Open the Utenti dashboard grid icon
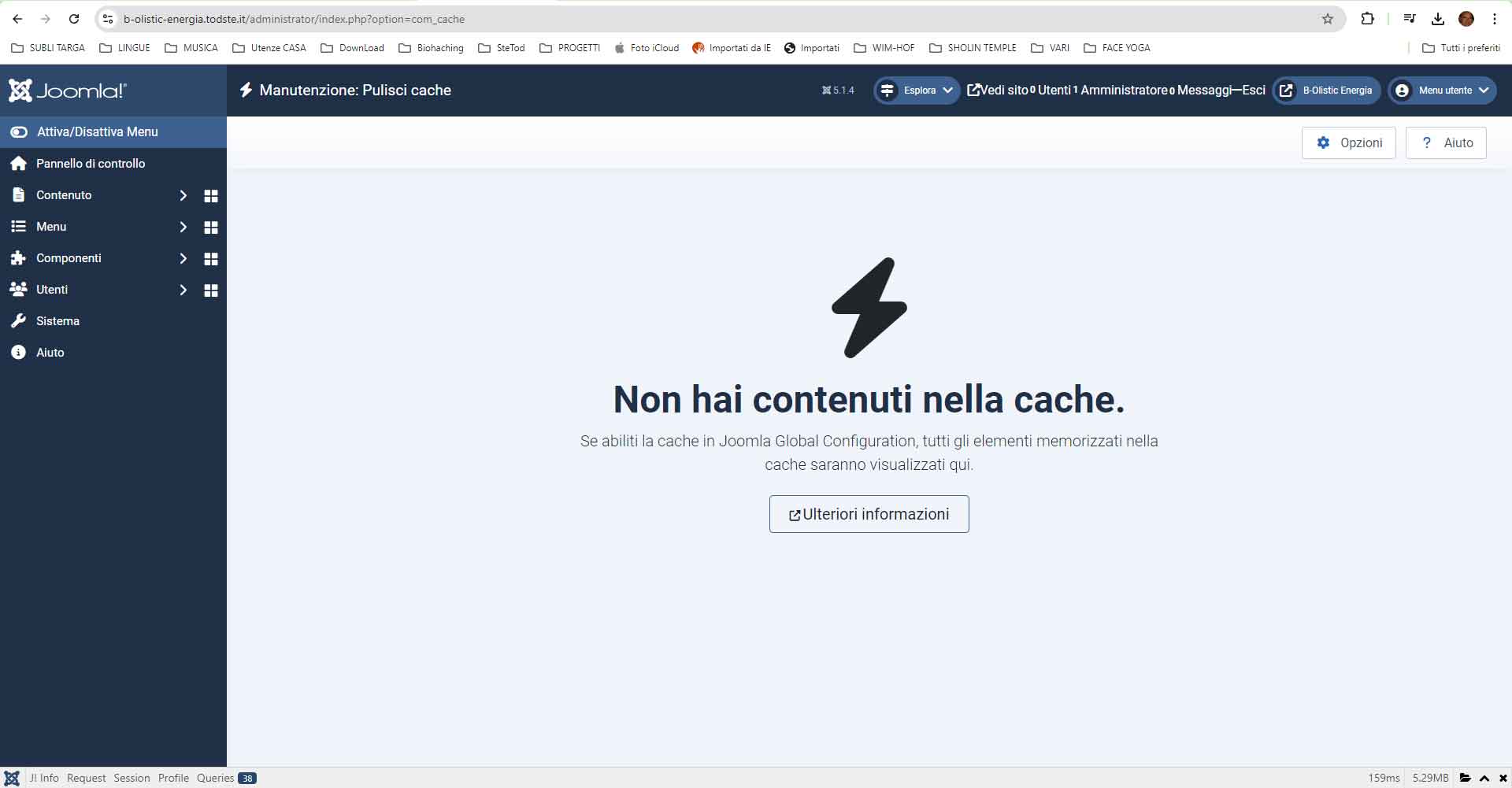The height and width of the screenshot is (788, 1512). tap(210, 290)
